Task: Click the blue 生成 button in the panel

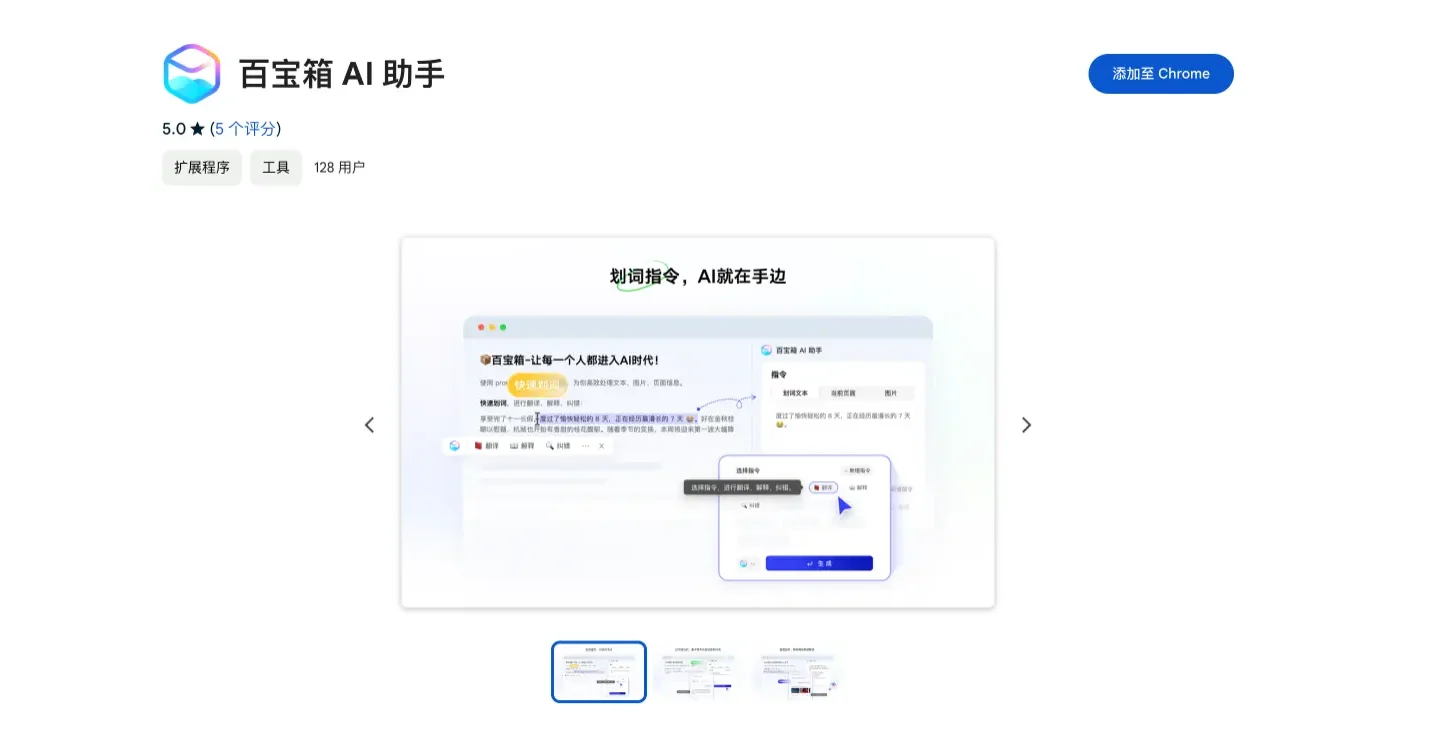Action: (819, 563)
